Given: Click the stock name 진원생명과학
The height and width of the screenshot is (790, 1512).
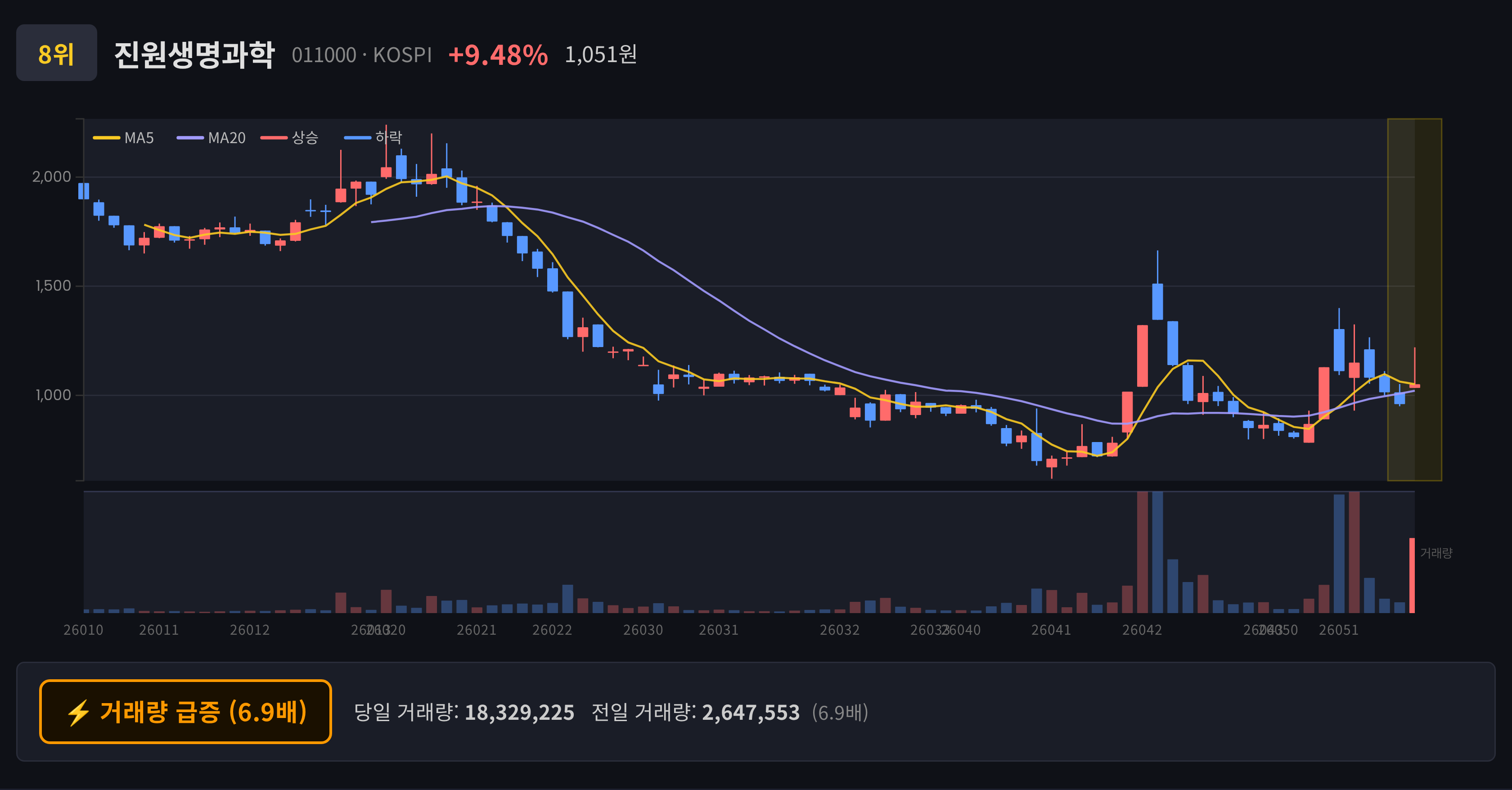Looking at the screenshot, I should [194, 54].
